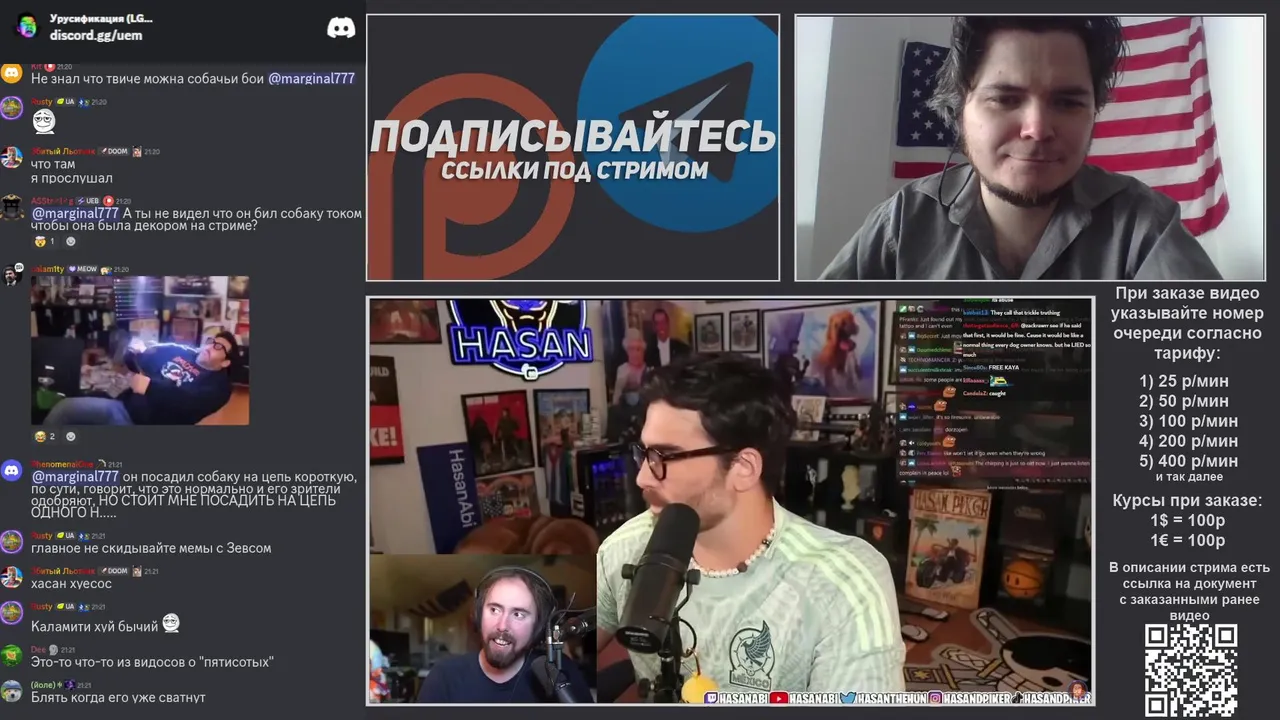Screen dimensions: 1280x720
Task: Click the emoji at end of 'Каламити' message
Action: [171, 623]
